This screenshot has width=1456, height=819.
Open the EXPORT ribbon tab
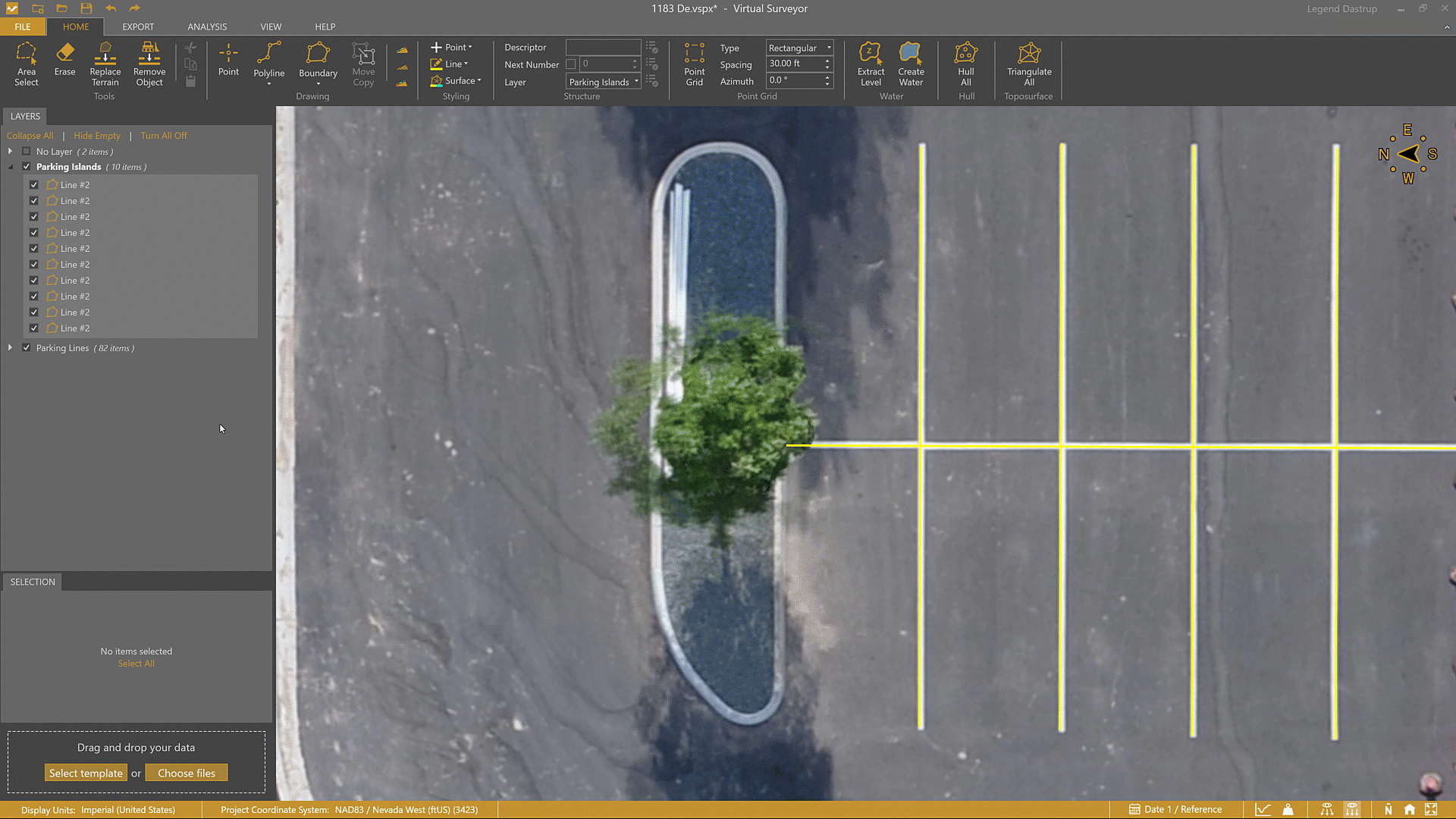(x=138, y=27)
